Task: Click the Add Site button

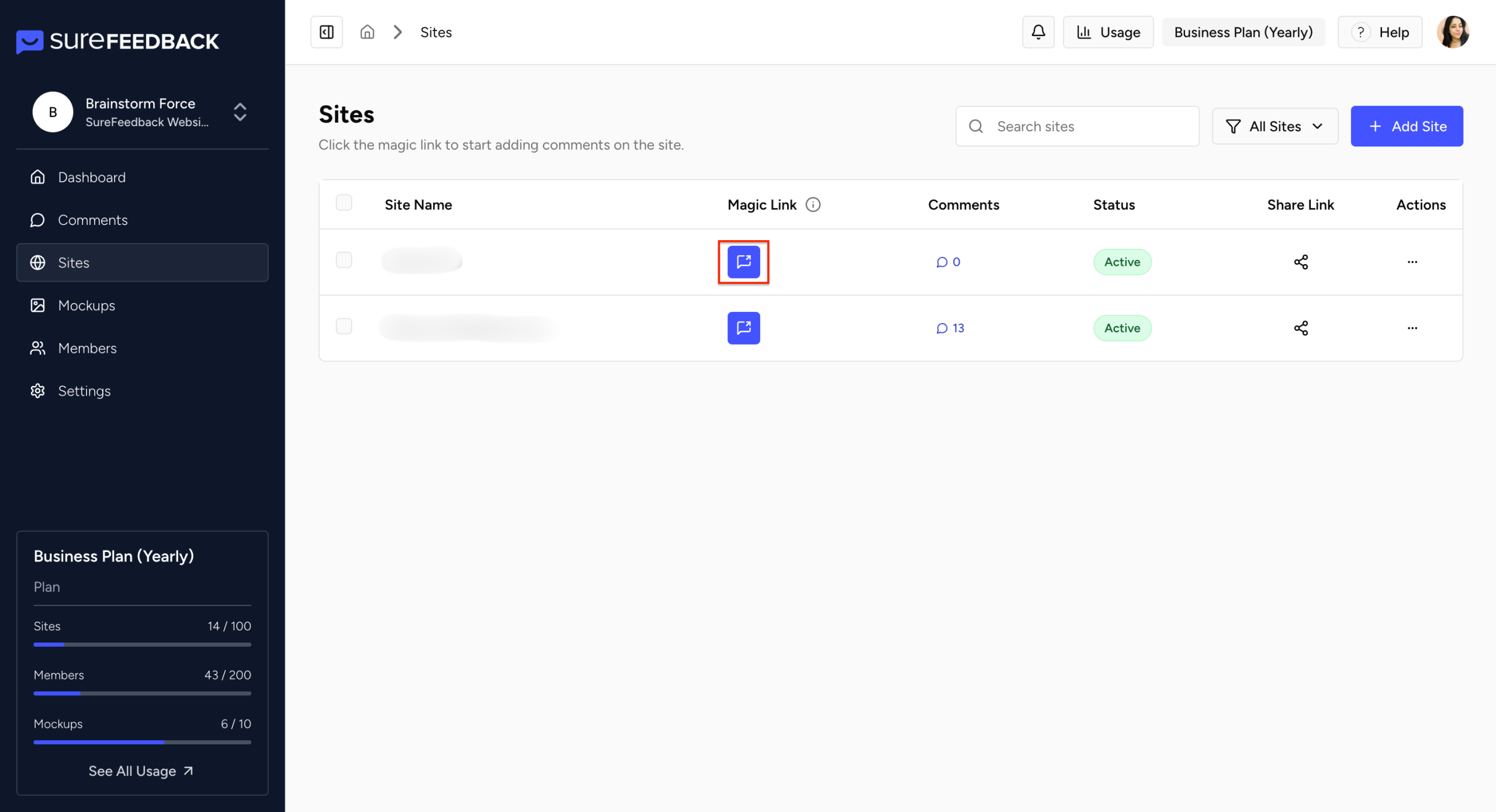Action: click(x=1407, y=126)
